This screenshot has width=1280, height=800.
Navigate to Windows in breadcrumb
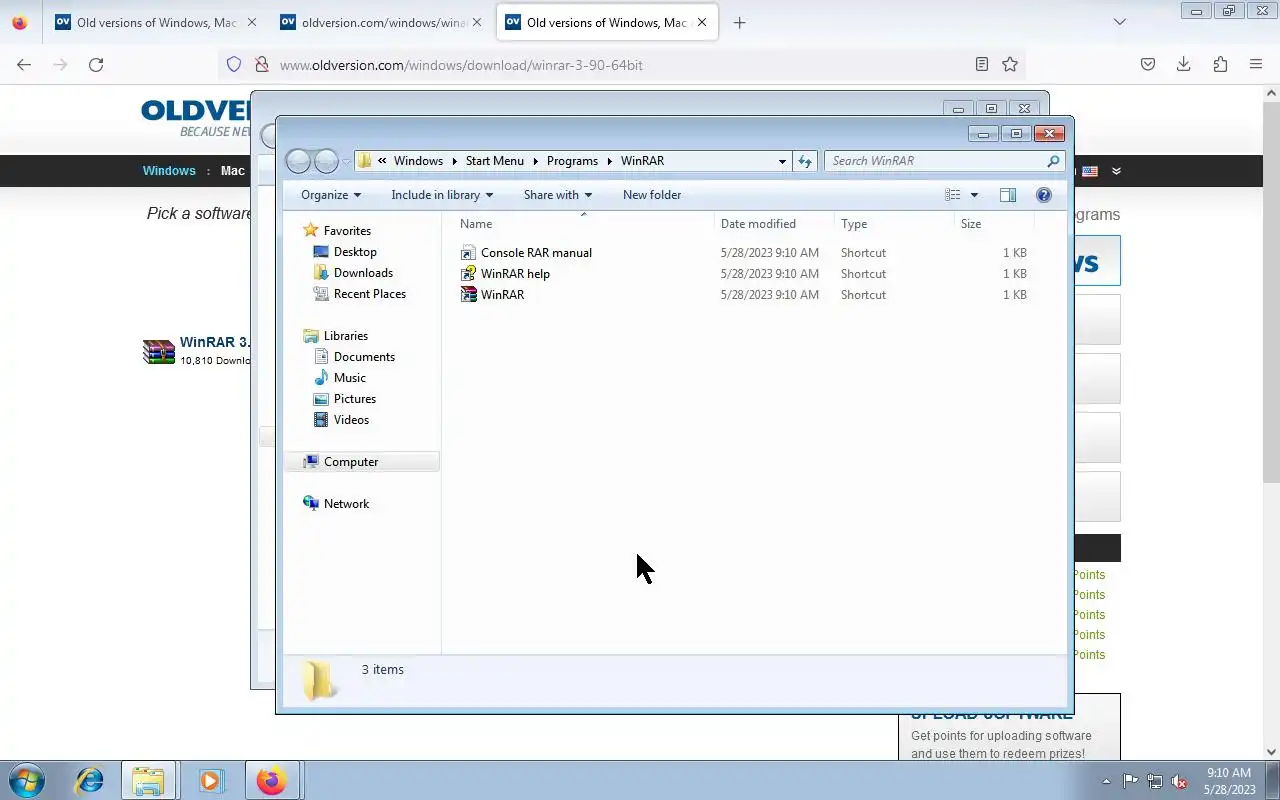tap(418, 161)
